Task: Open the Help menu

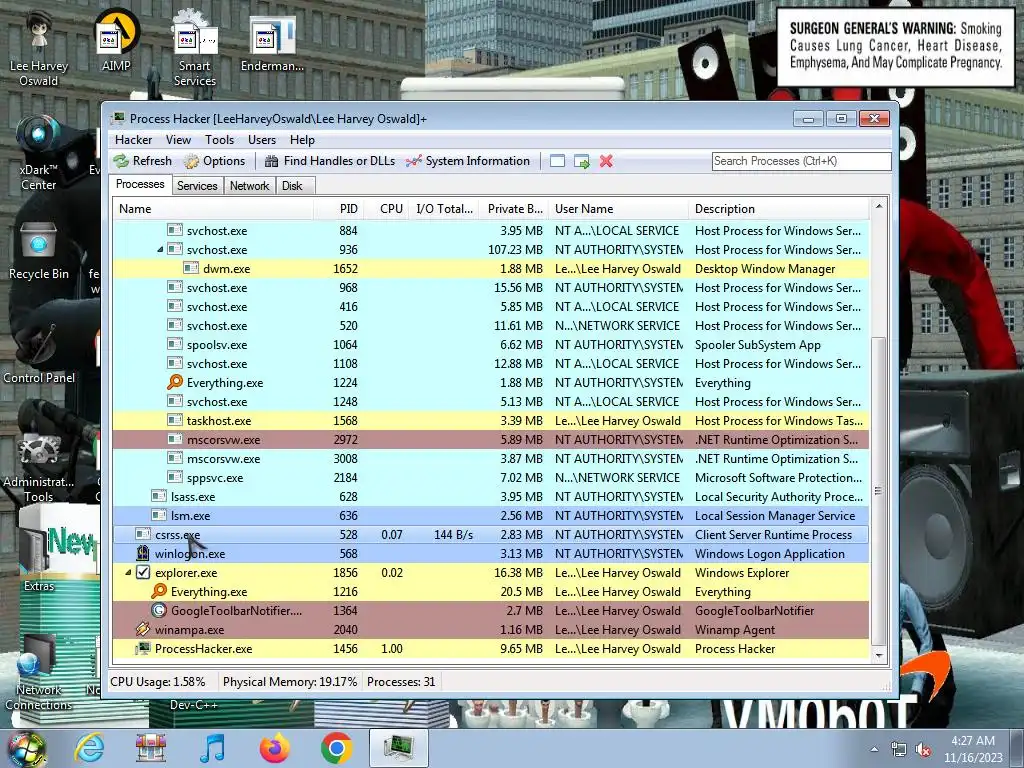Action: 302,140
